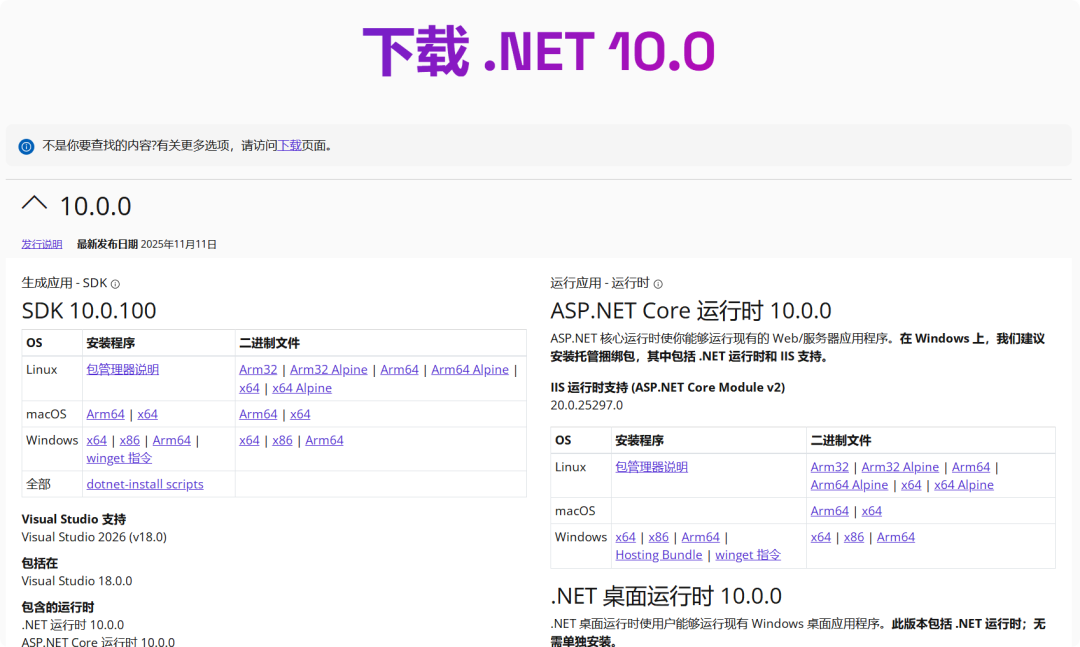1080x647 pixels.
Task: Click .NET 运行时 10.0.0 under 包含的运行时
Action: [x=72, y=625]
